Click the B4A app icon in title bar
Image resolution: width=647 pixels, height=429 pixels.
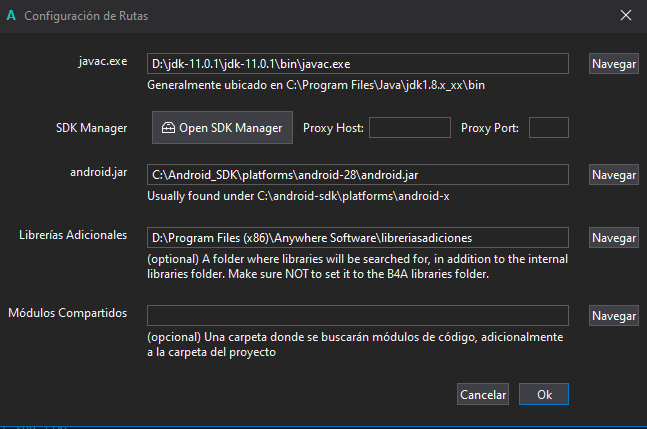[11, 16]
